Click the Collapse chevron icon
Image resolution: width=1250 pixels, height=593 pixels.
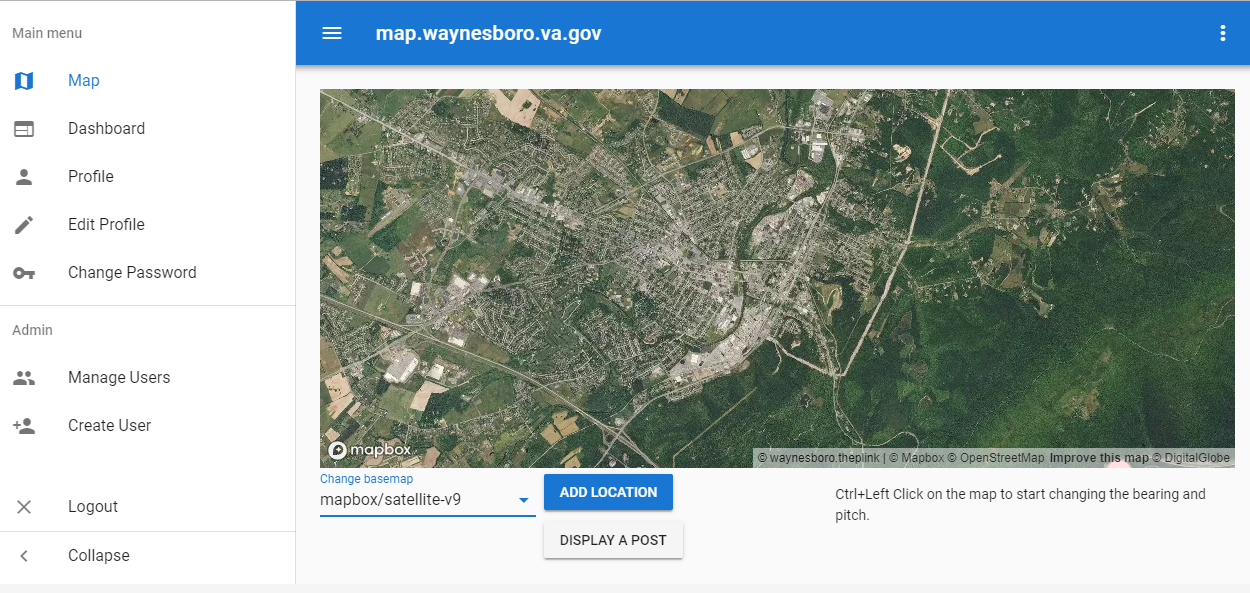(24, 555)
